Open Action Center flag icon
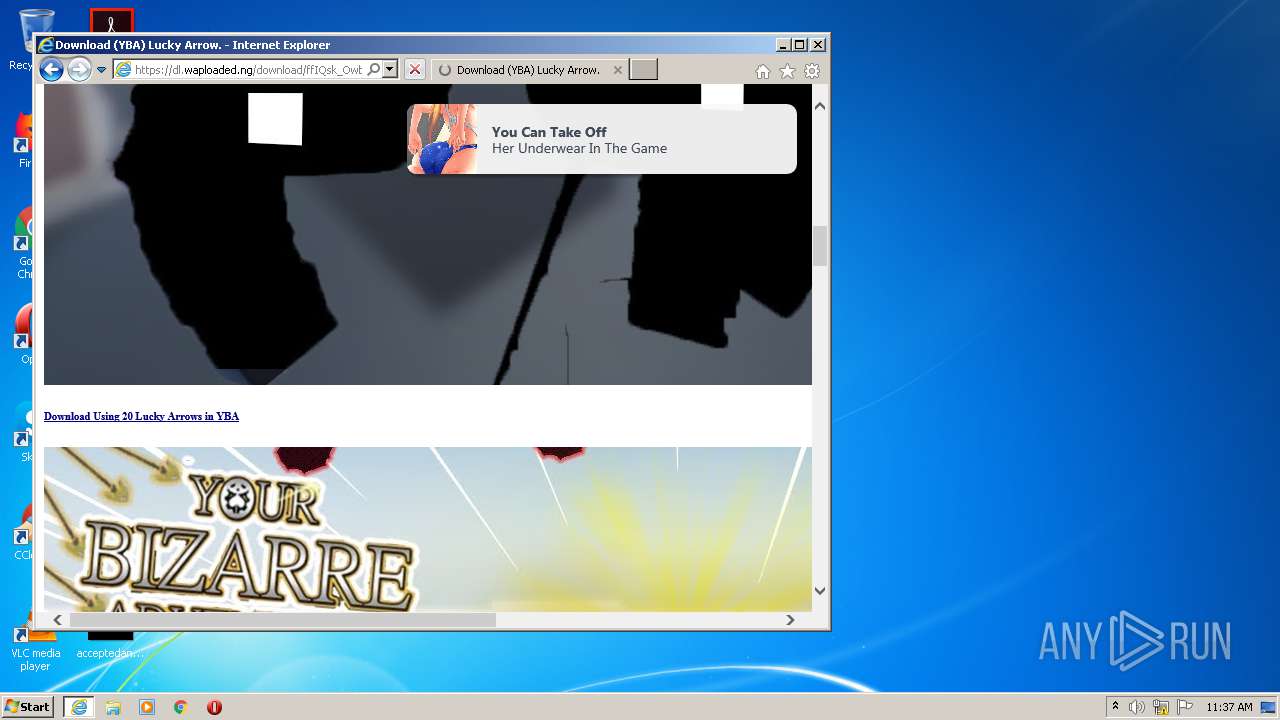This screenshot has height=720, width=1280. coord(1185,707)
